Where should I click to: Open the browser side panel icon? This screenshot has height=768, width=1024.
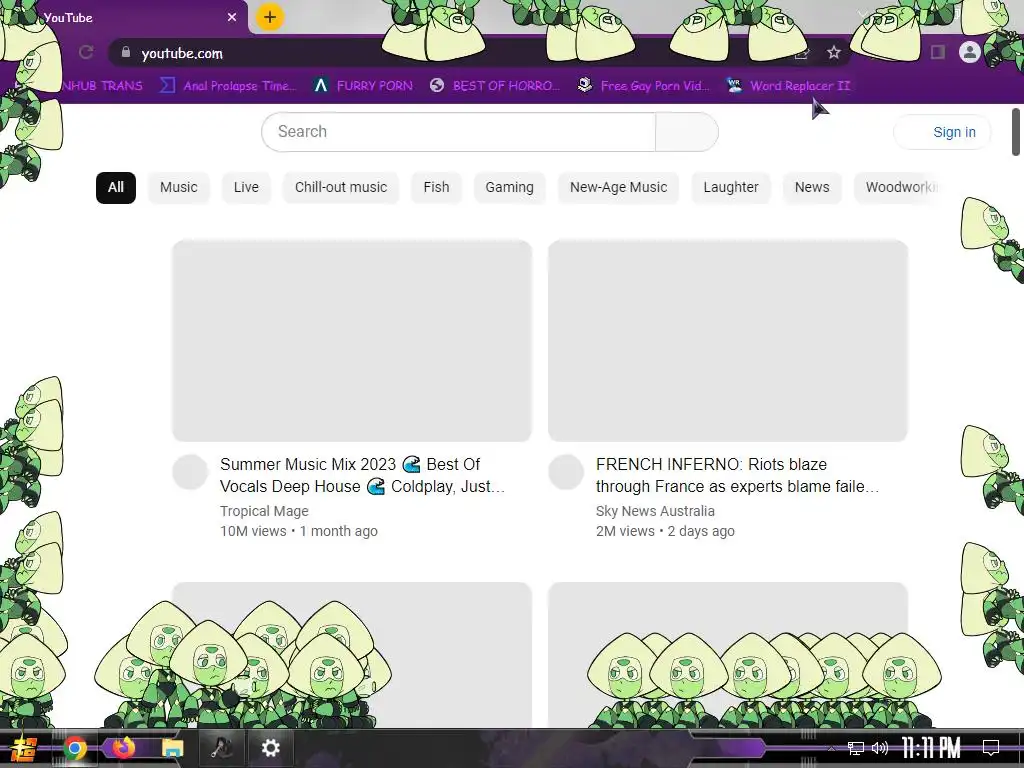click(938, 52)
